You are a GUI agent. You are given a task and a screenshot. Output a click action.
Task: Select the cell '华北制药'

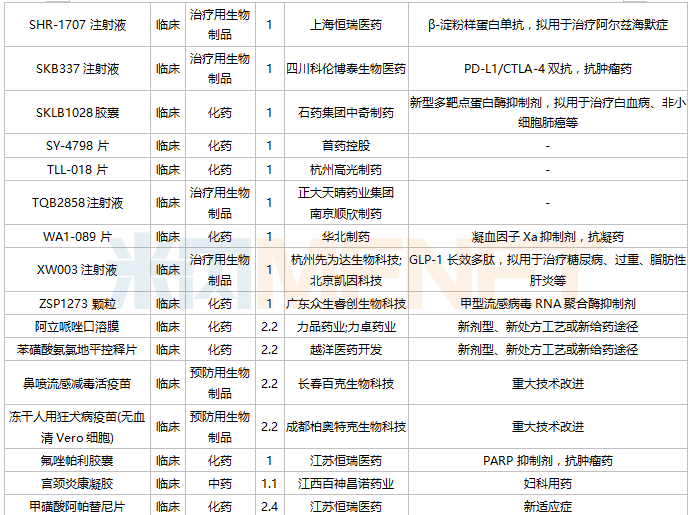(x=346, y=237)
